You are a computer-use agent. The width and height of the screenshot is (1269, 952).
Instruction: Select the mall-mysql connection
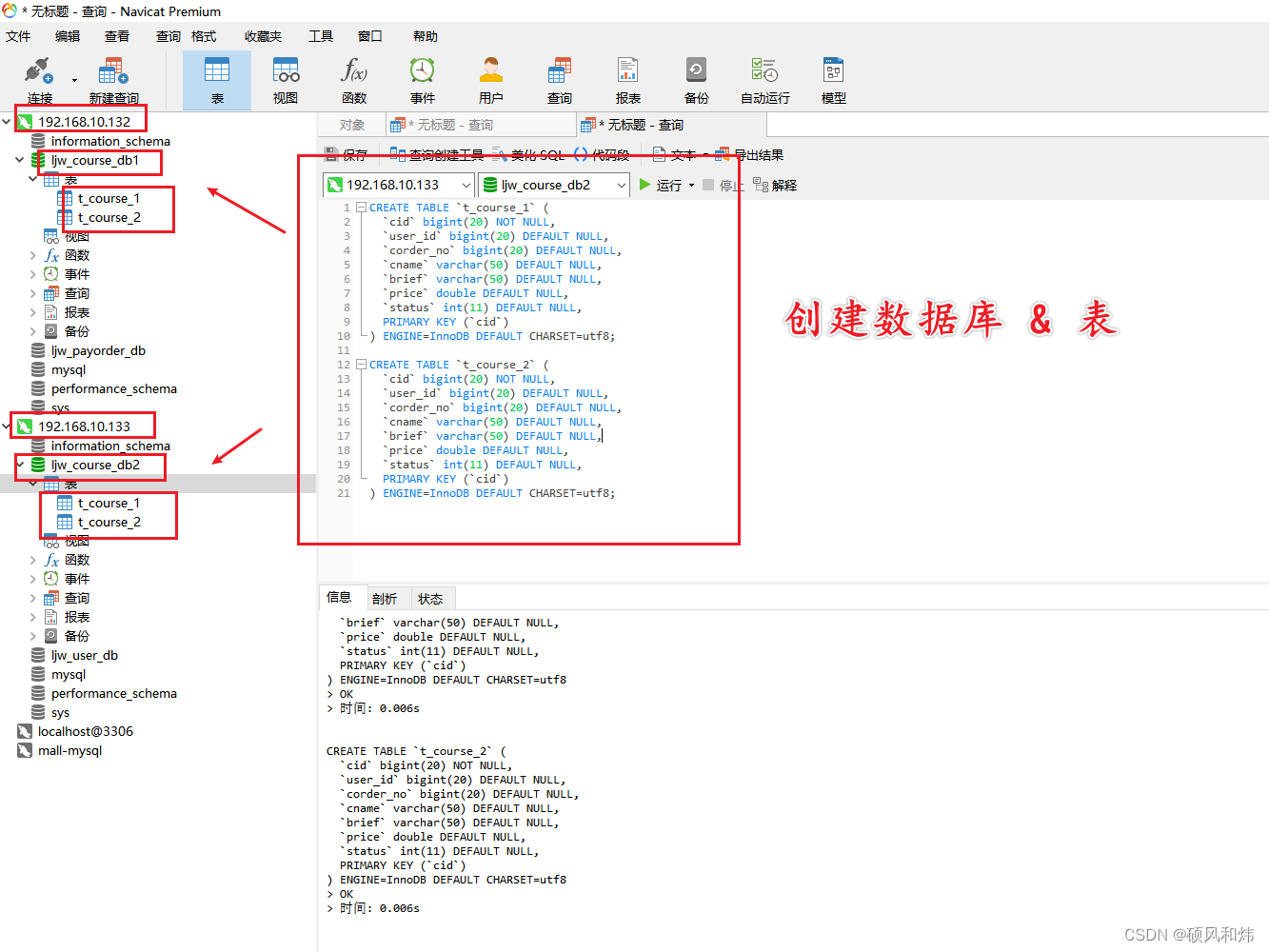tap(69, 750)
